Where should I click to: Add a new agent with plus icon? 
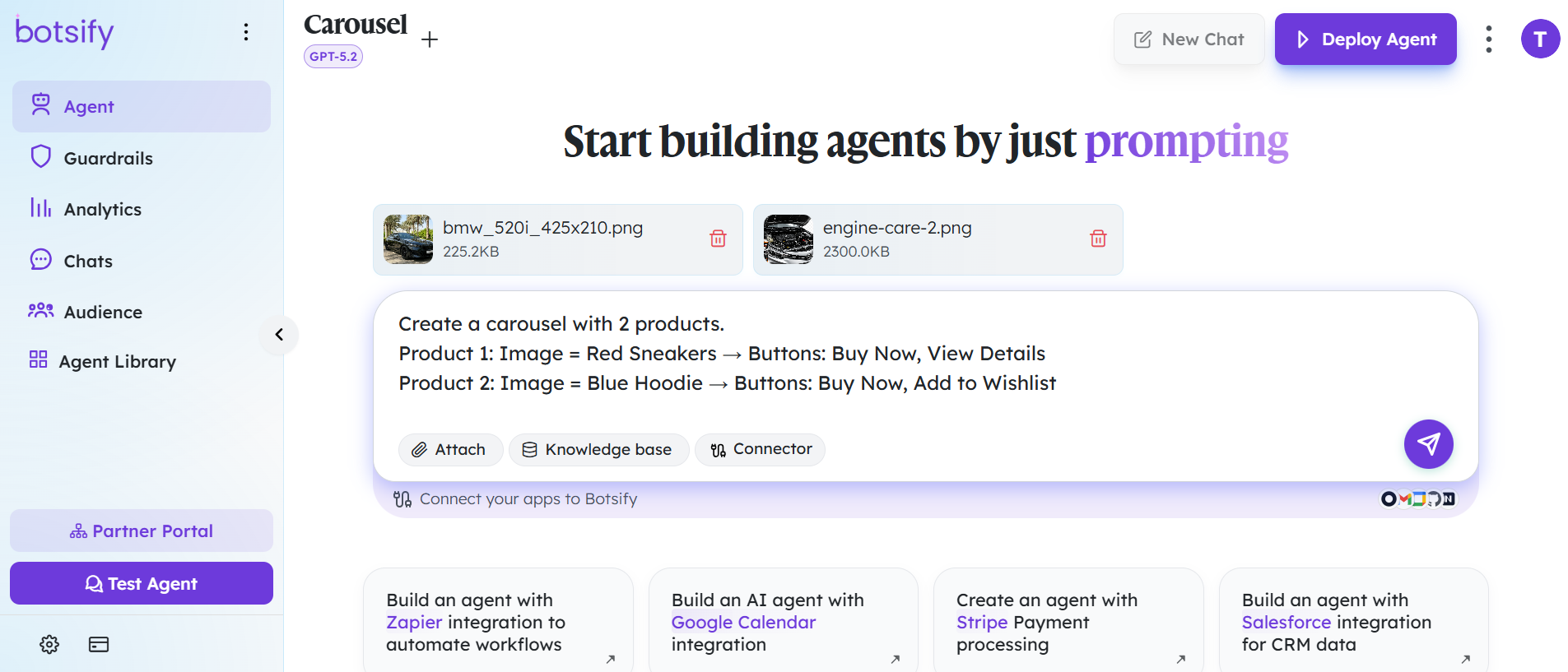click(430, 39)
